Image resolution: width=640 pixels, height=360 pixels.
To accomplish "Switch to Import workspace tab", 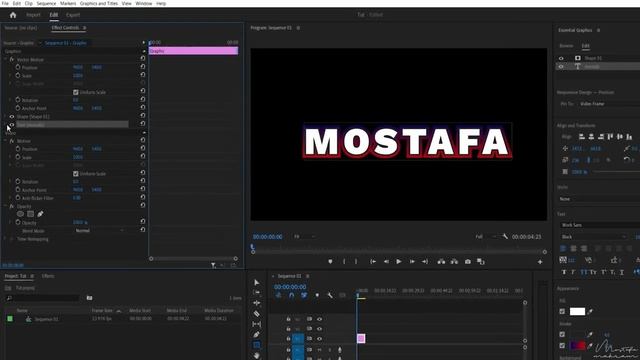I will (33, 15).
